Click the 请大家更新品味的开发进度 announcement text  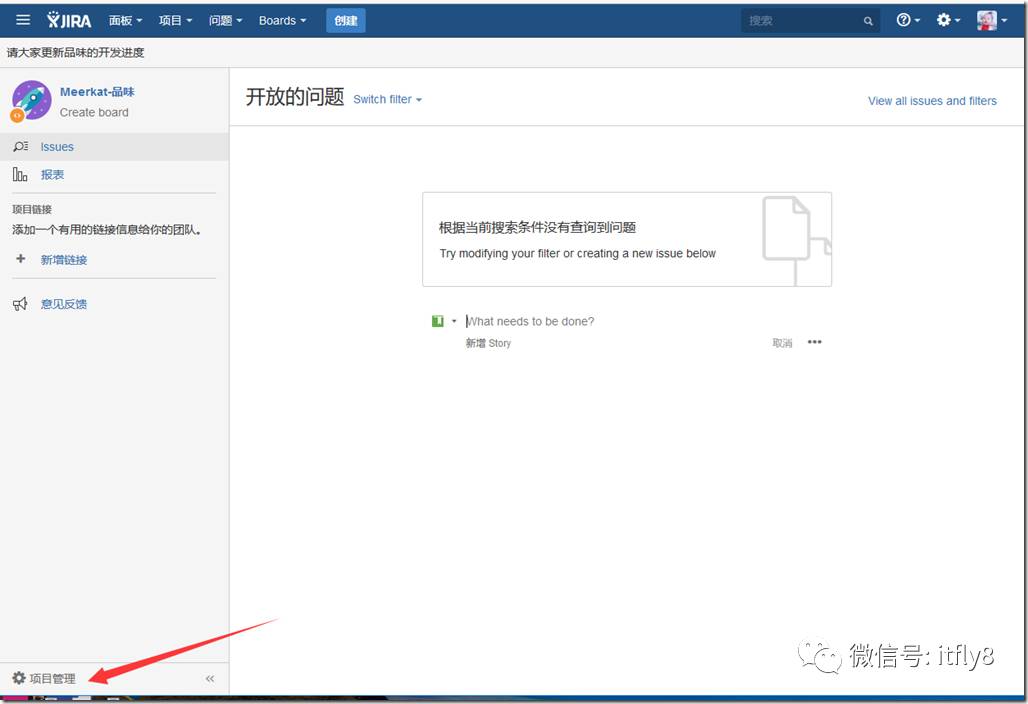pyautogui.click(x=75, y=52)
